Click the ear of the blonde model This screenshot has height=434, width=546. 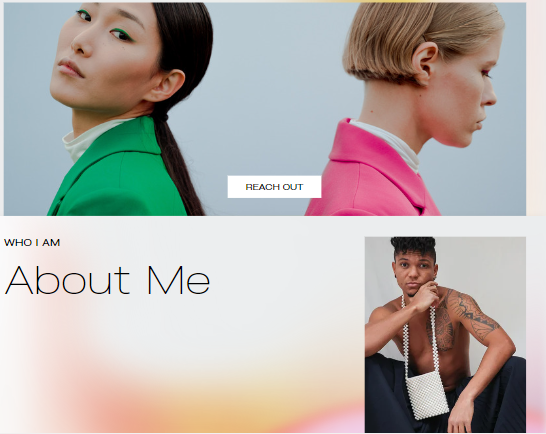click(424, 64)
